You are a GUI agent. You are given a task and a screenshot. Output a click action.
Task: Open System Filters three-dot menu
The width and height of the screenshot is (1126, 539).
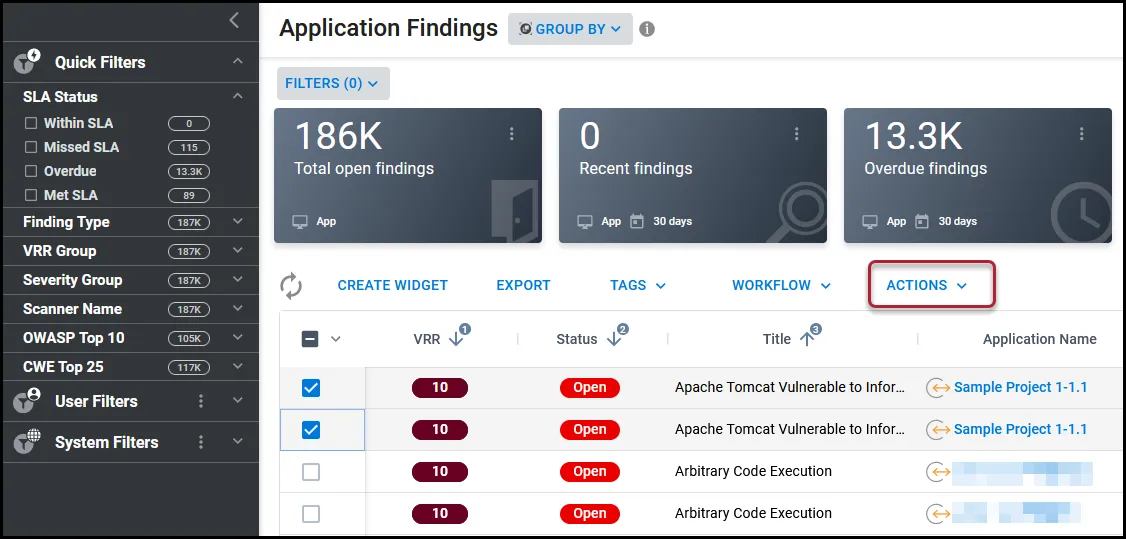click(x=201, y=441)
